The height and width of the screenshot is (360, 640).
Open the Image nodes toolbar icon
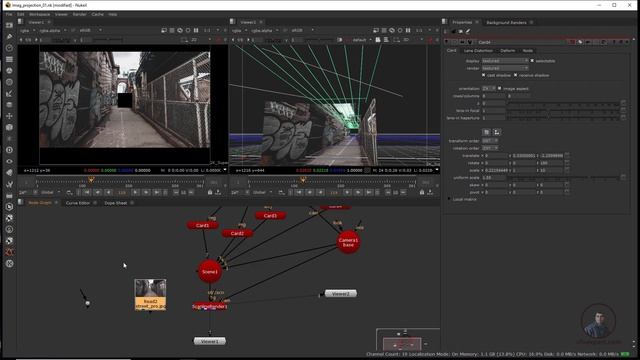(x=9, y=26)
